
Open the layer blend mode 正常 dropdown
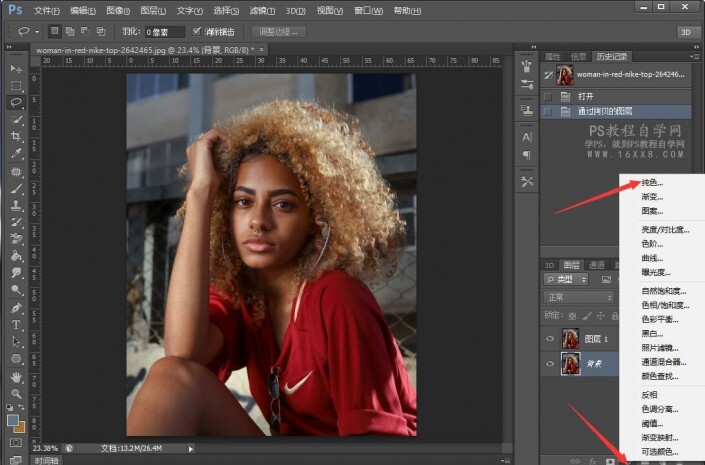578,297
